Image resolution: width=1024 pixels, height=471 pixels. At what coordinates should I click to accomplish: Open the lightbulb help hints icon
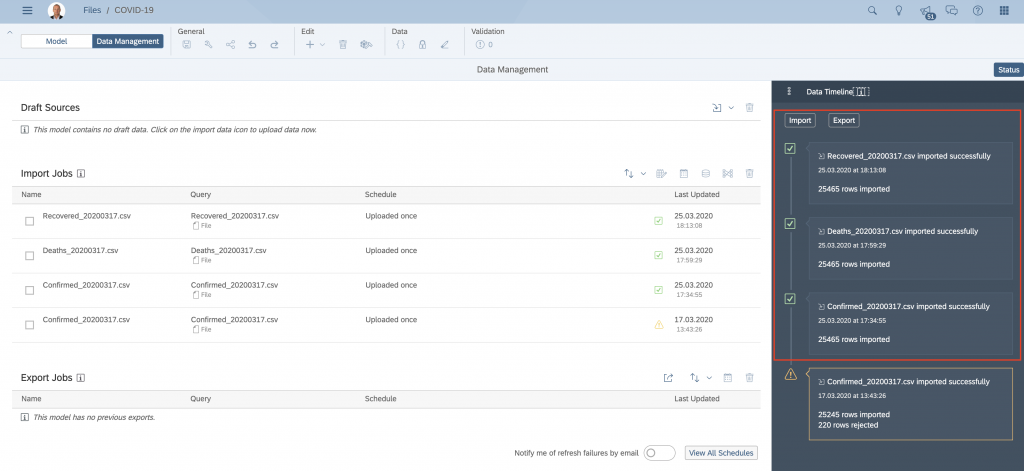pyautogui.click(x=899, y=10)
